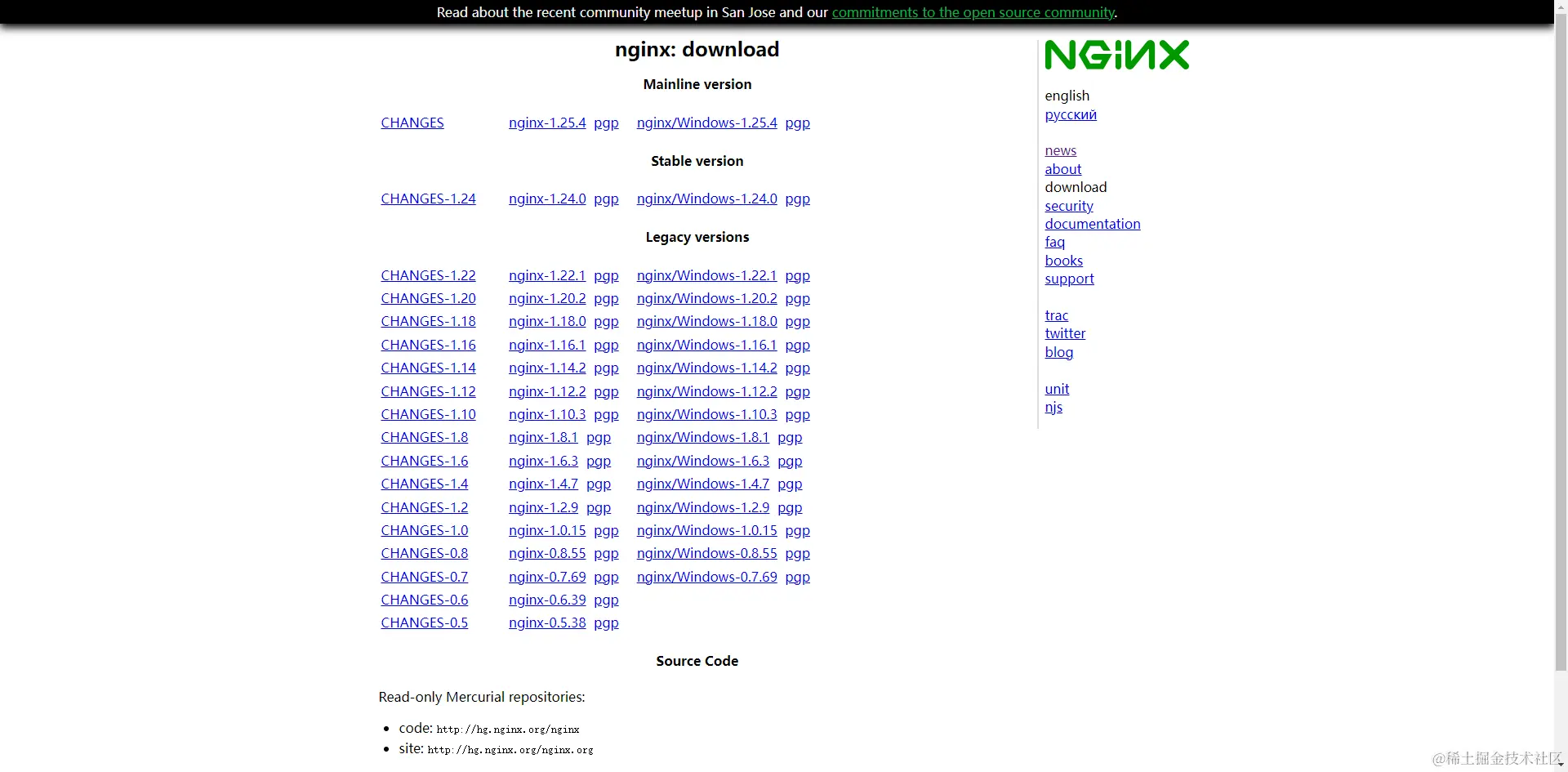The image size is (1568, 772).
Task: Download nginx/Windows-1.0.15
Action: [x=707, y=530]
